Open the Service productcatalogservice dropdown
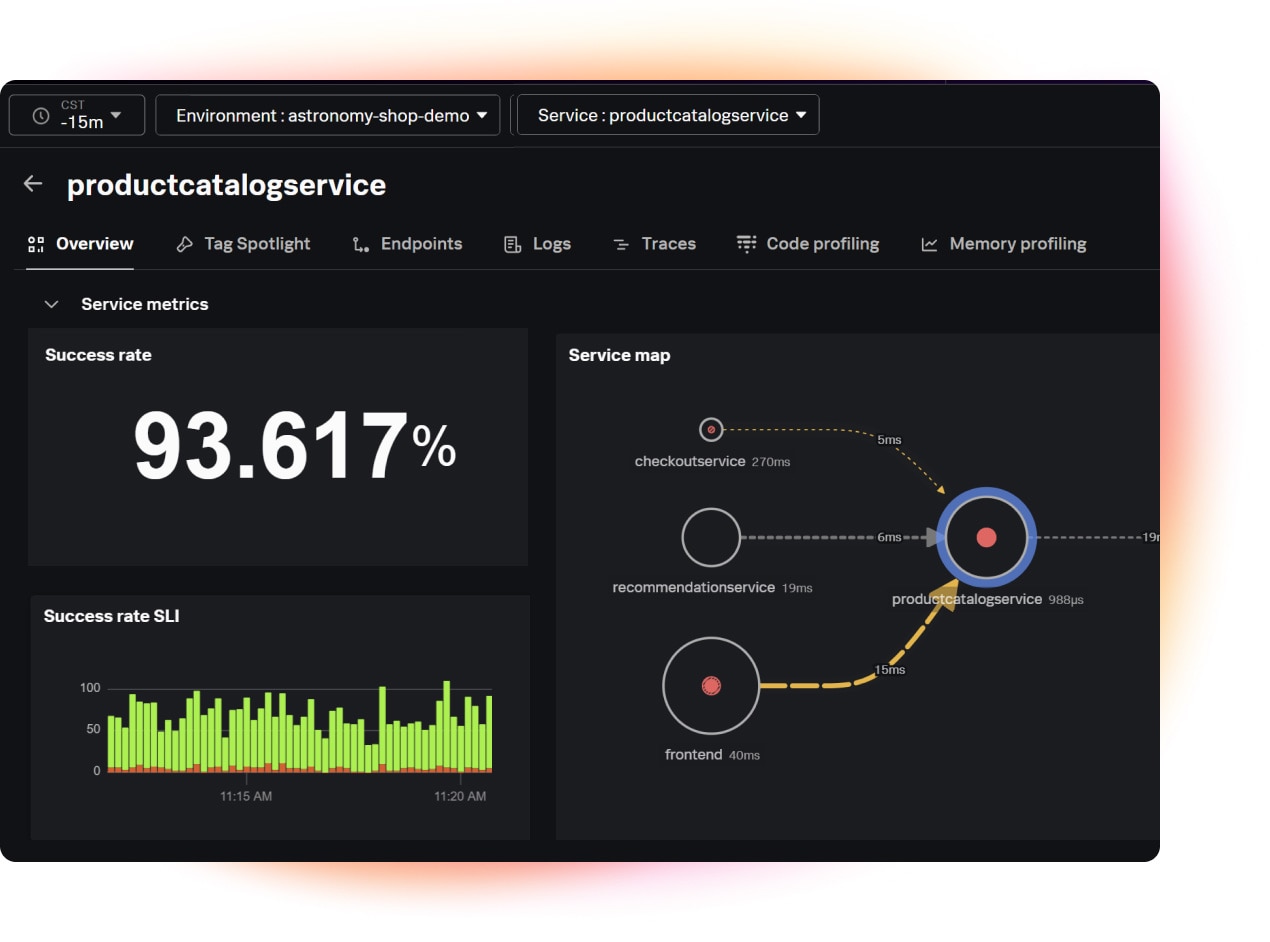This screenshot has width=1270, height=942. [x=667, y=114]
